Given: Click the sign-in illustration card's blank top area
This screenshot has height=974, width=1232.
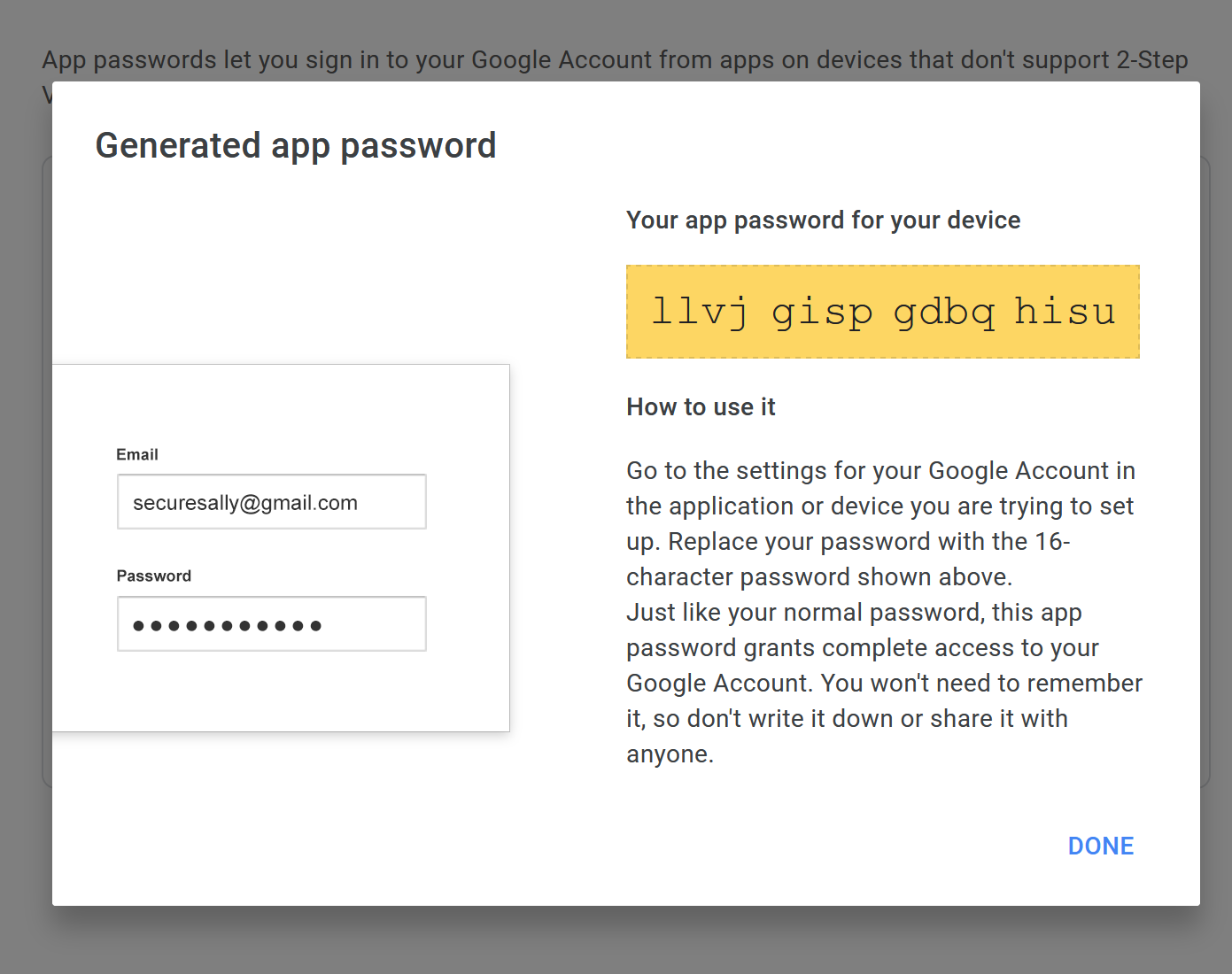Looking at the screenshot, I should pos(281,403).
